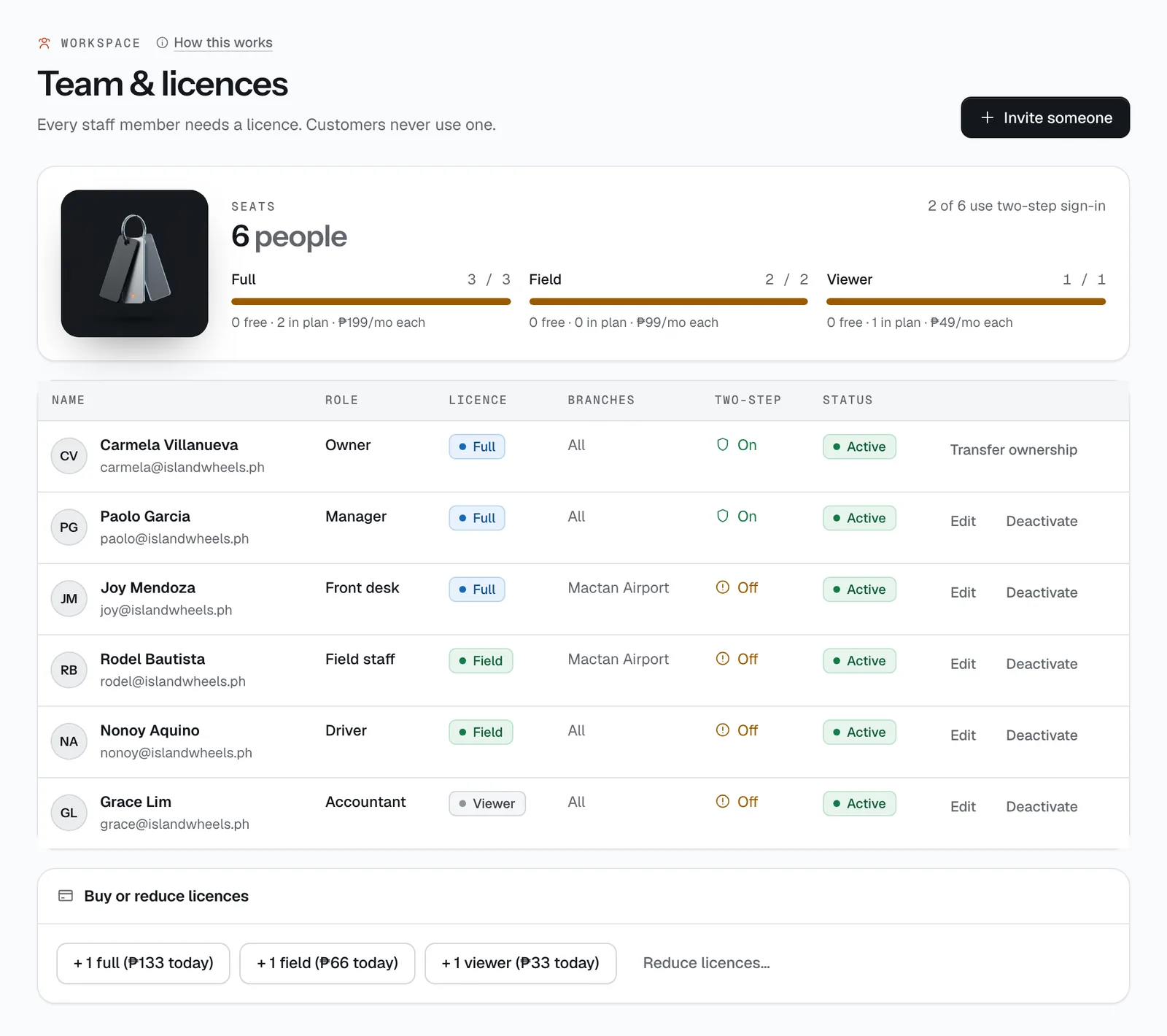Click the JM avatar for Joy Mendoza
1167x1036 pixels.
[69, 599]
